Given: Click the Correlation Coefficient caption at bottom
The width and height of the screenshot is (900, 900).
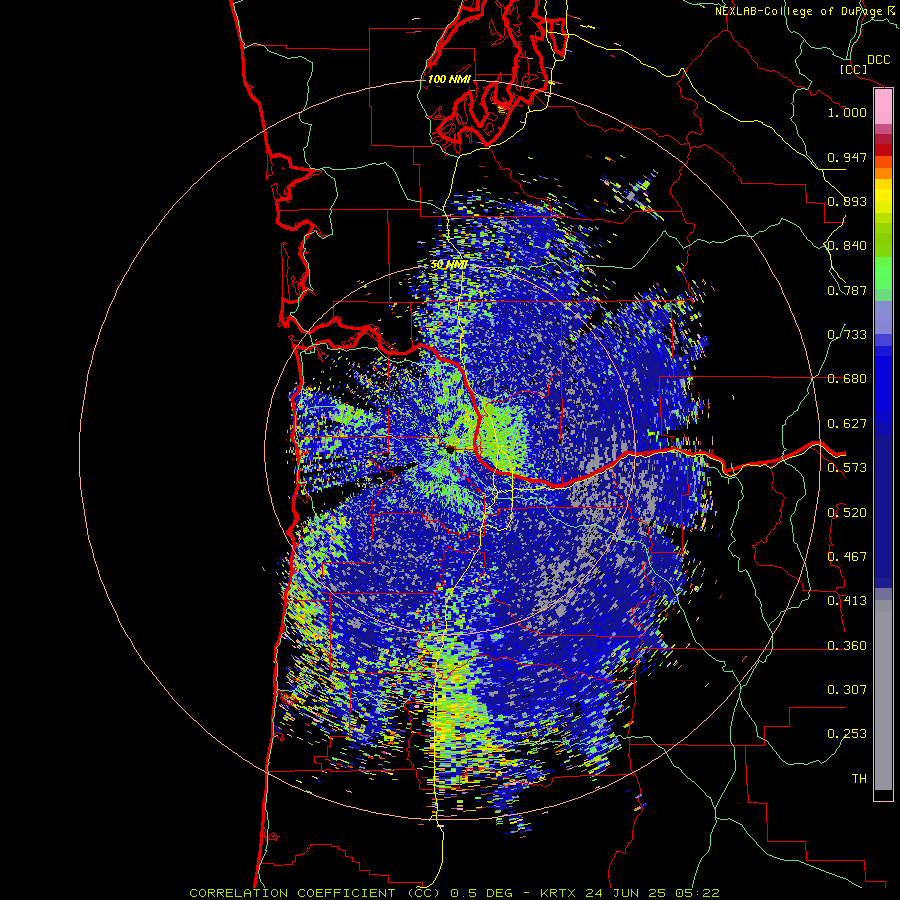Looking at the screenshot, I should (x=454, y=893).
